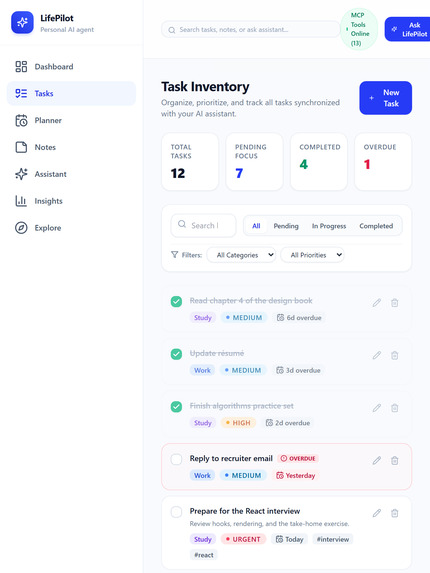The width and height of the screenshot is (430, 573).
Task: Edit the Reply to recruiter email task
Action: tap(377, 460)
